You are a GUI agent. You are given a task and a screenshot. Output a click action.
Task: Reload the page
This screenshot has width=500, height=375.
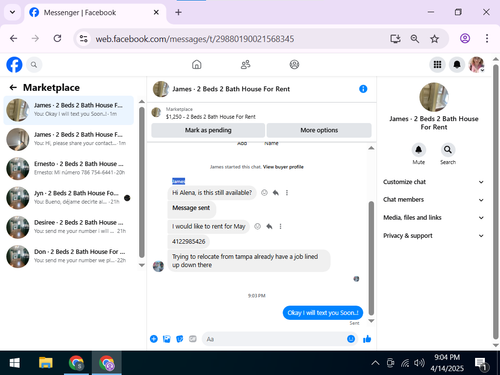57,39
